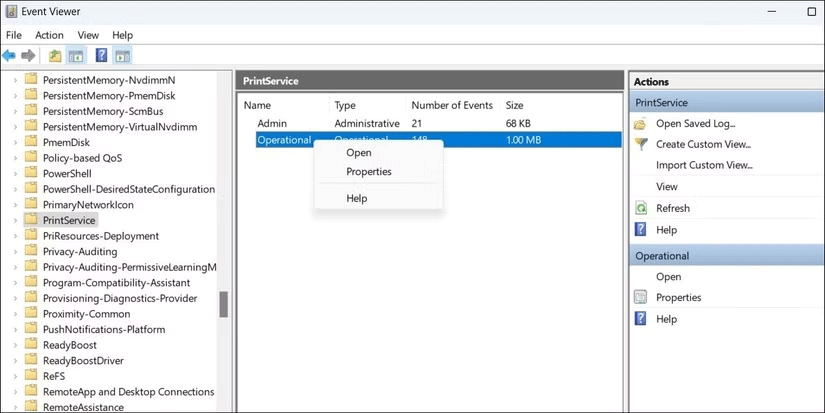The height and width of the screenshot is (413, 825).
Task: Select Open in the context menu
Action: tap(358, 153)
